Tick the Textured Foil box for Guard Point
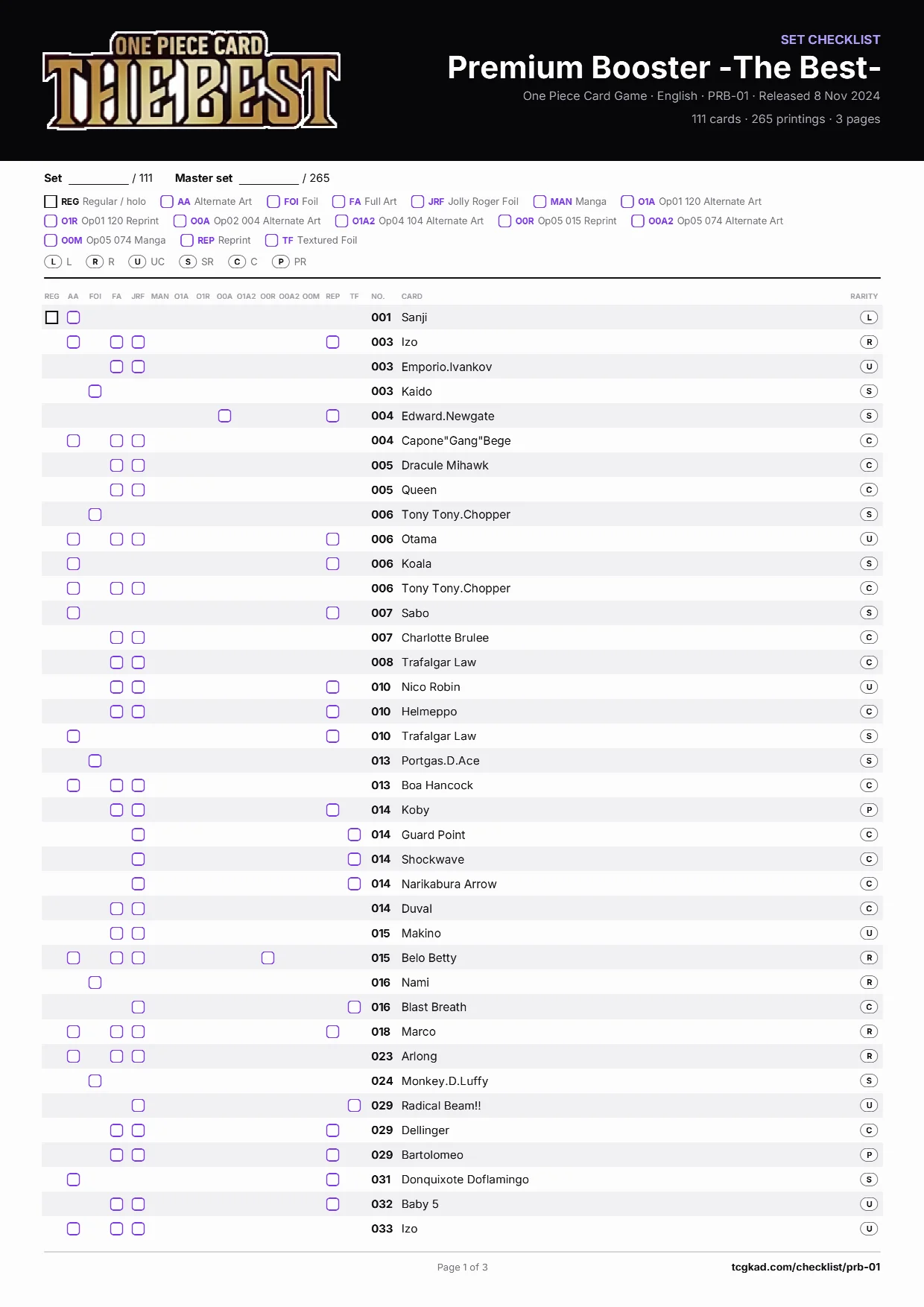 (x=355, y=835)
